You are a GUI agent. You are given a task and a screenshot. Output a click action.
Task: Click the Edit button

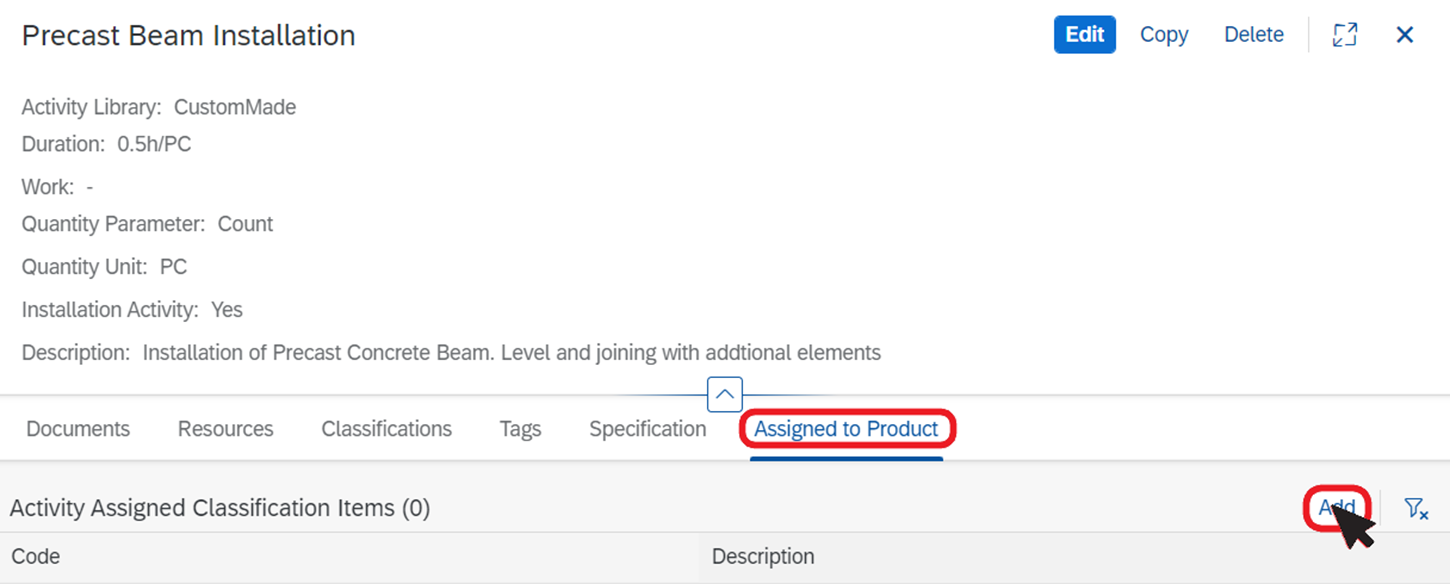1085,34
